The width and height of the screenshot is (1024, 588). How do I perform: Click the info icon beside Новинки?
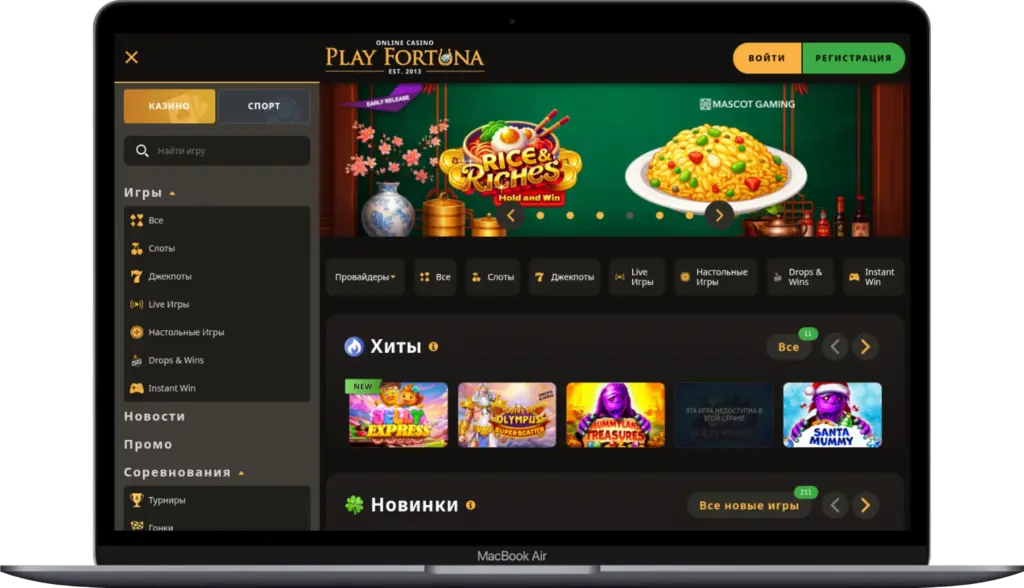coord(470,505)
